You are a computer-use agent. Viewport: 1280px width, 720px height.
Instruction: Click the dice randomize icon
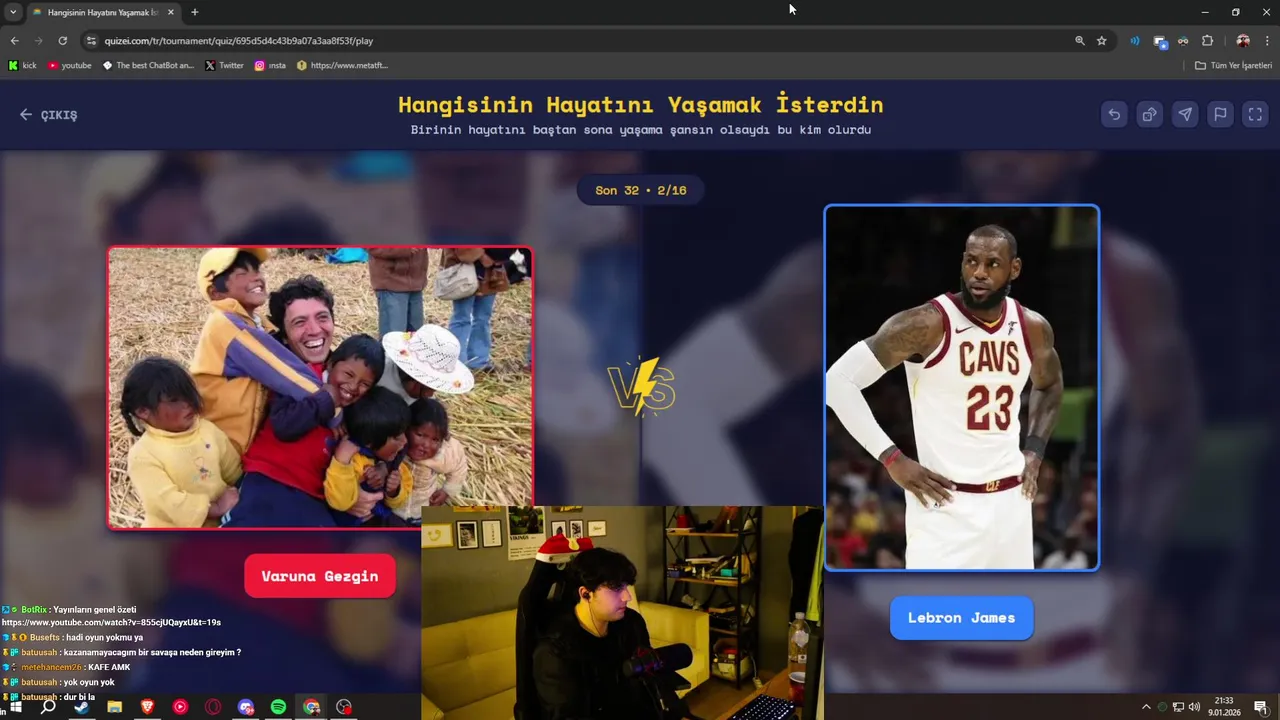[x=1149, y=114]
